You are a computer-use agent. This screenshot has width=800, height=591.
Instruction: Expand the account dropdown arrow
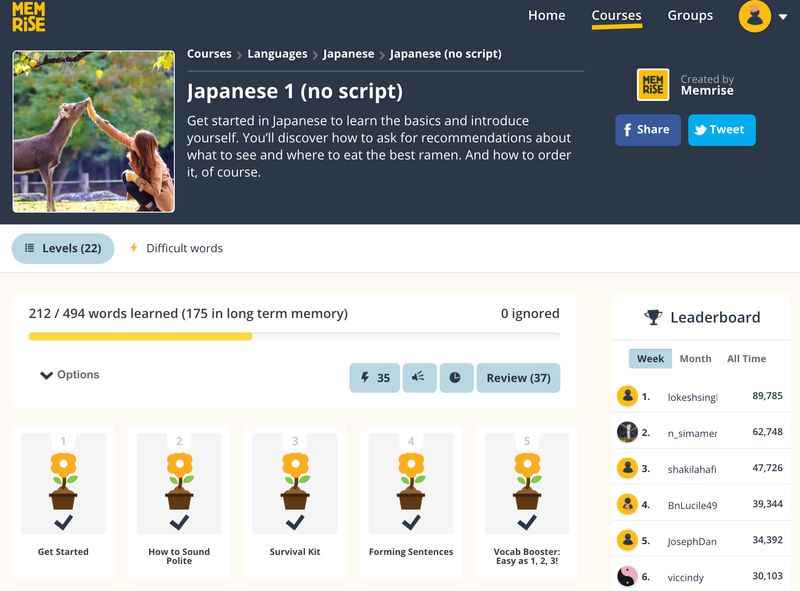783,17
